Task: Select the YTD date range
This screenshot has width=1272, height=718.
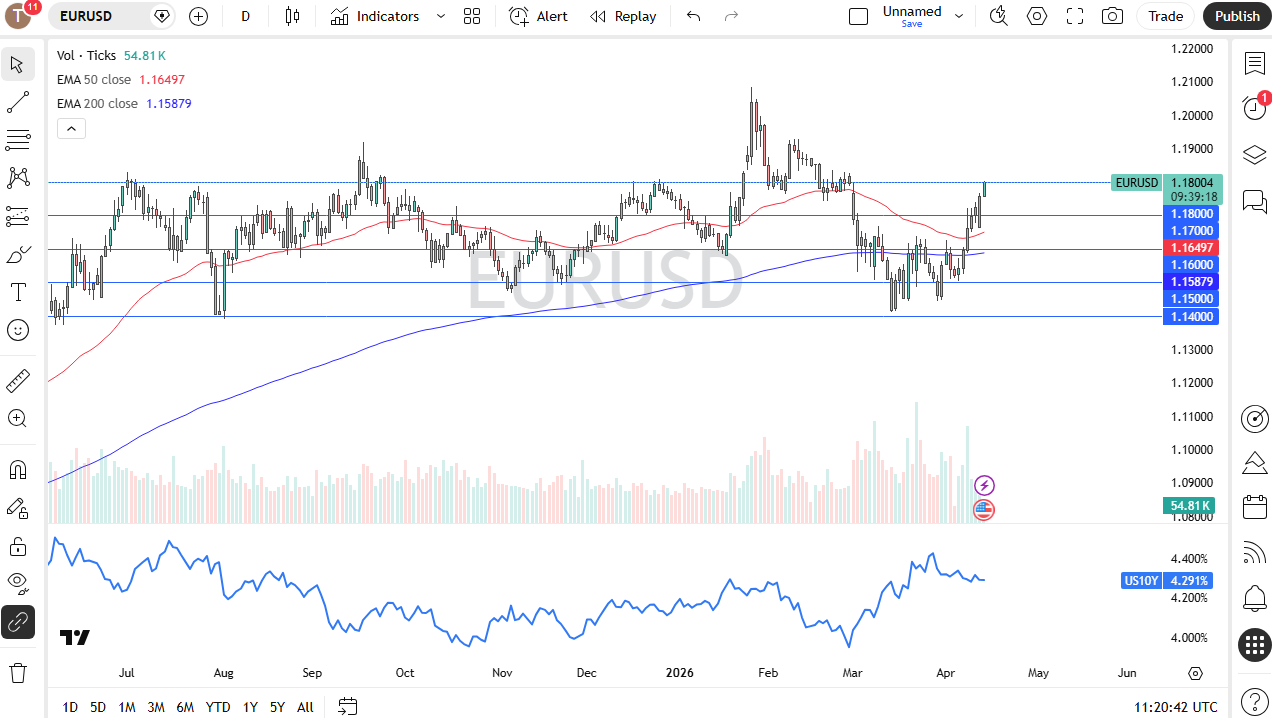Action: 218,707
